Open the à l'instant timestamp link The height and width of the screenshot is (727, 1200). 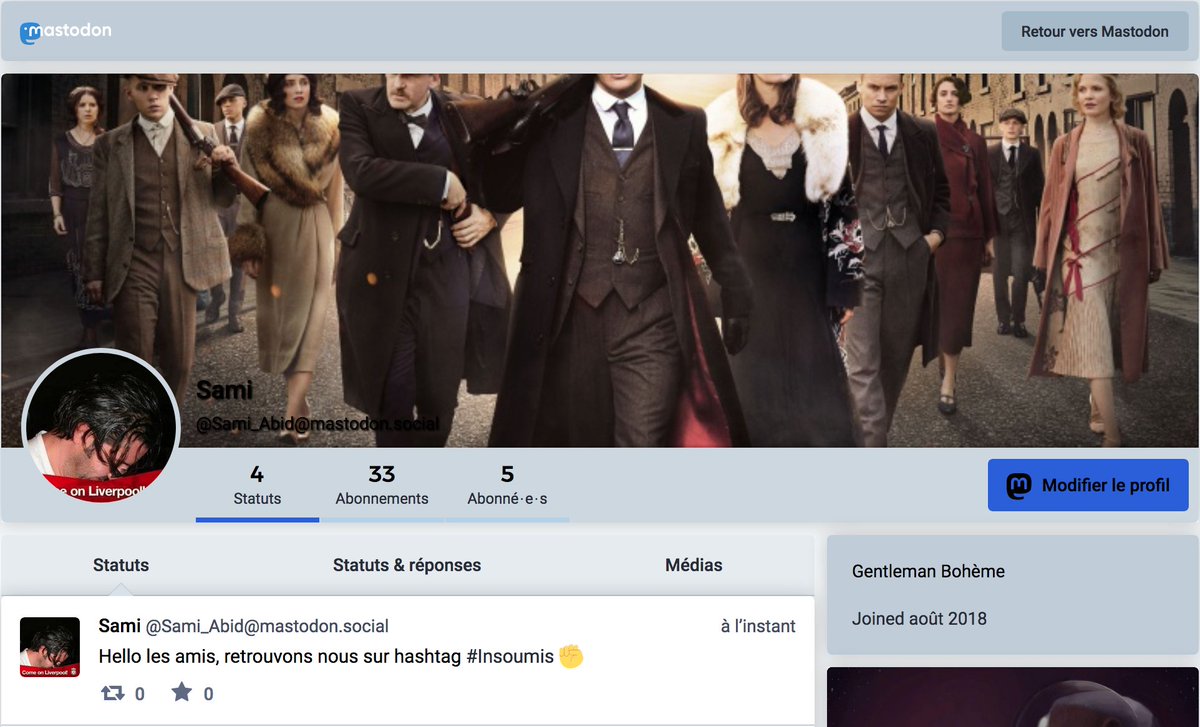point(758,626)
